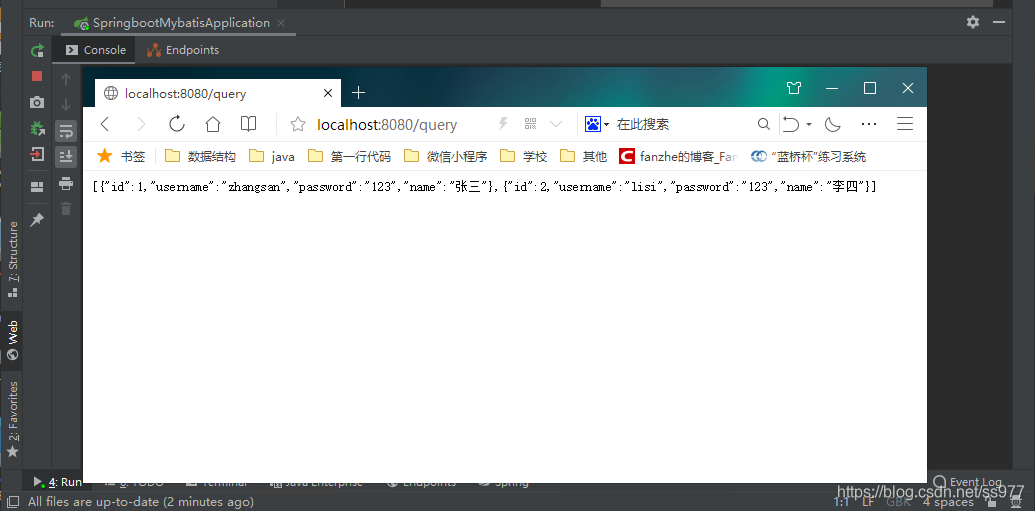Viewport: 1035px width, 511px height.
Task: Click the undo closed tab icon
Action: 791,124
